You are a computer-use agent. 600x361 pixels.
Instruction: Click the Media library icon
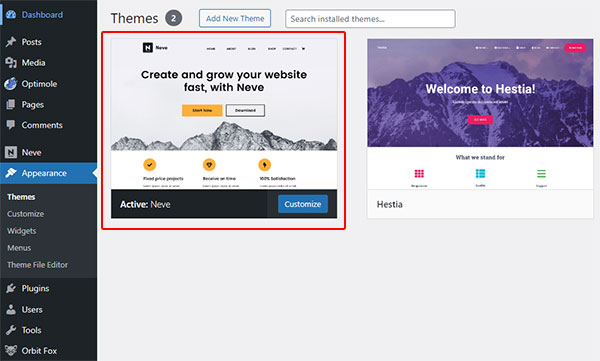(11, 62)
